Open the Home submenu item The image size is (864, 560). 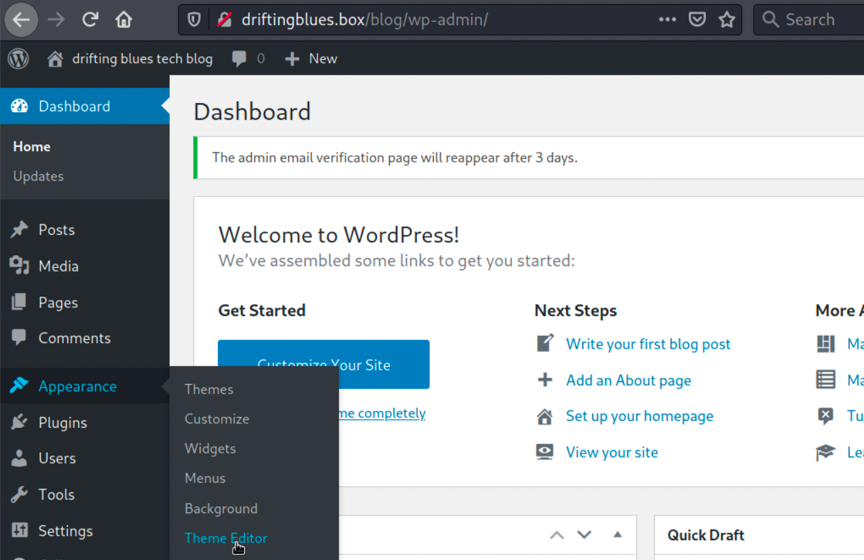[x=32, y=147]
